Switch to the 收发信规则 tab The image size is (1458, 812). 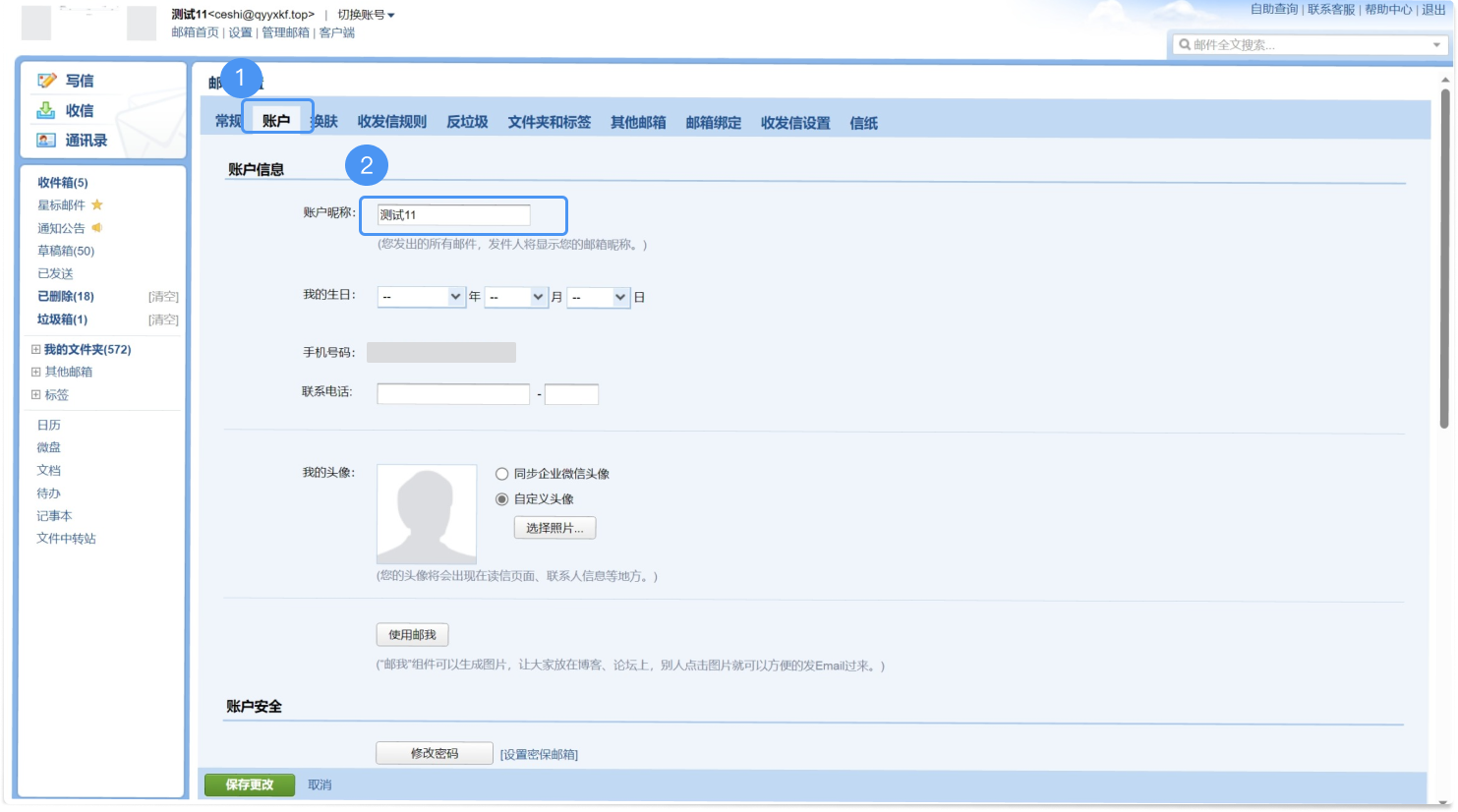[x=391, y=122]
